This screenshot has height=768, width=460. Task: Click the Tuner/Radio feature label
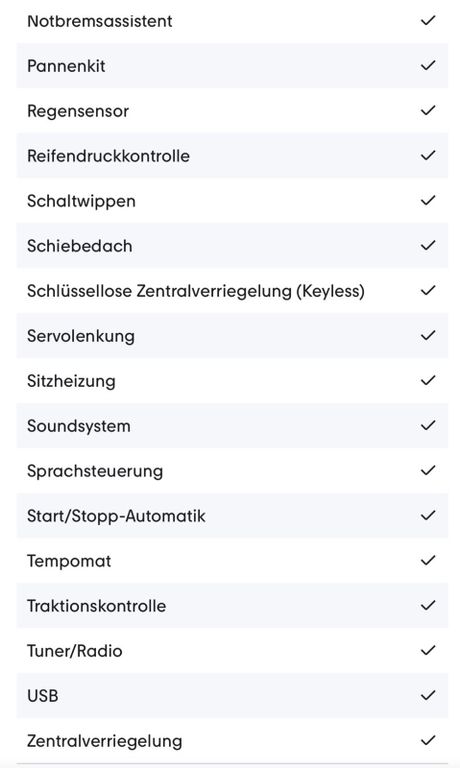pyautogui.click(x=74, y=651)
